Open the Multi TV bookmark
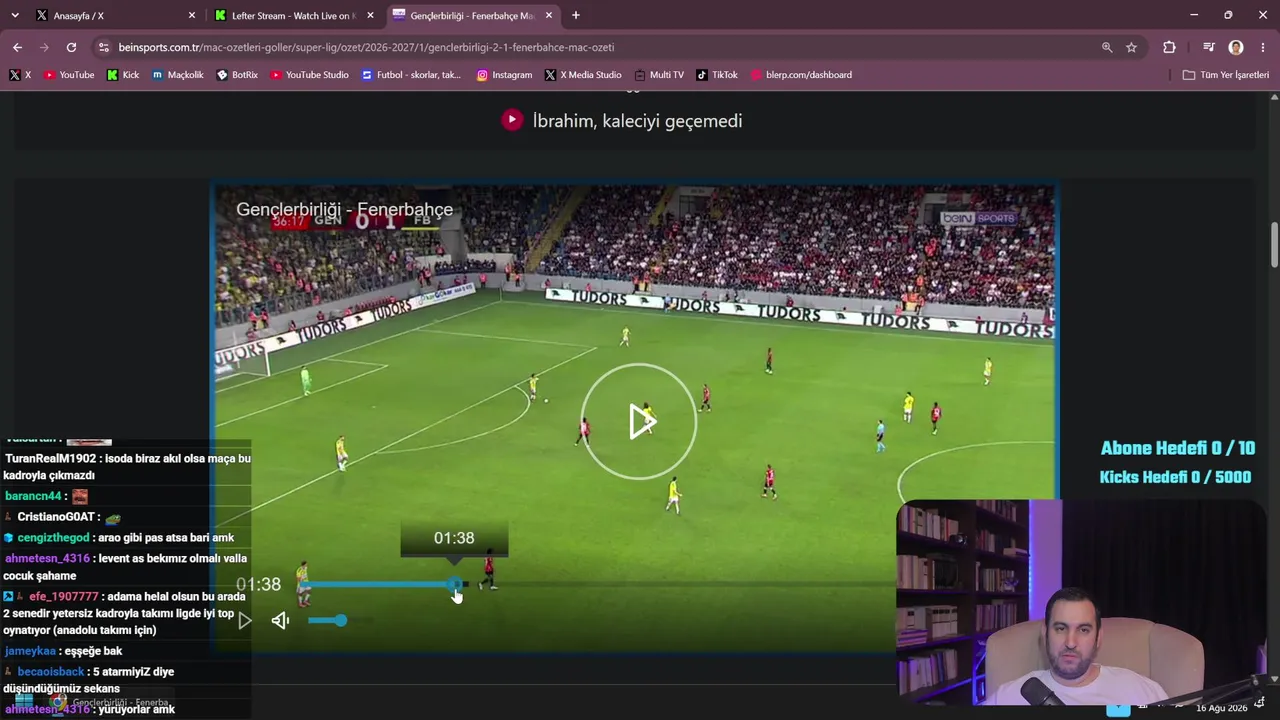The image size is (1280, 720). (659, 75)
